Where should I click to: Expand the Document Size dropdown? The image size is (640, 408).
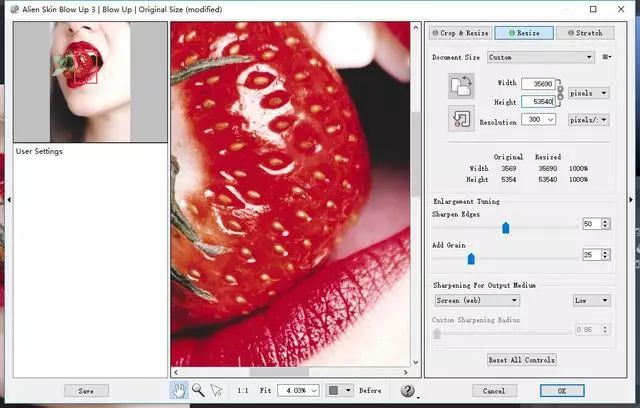click(x=541, y=57)
